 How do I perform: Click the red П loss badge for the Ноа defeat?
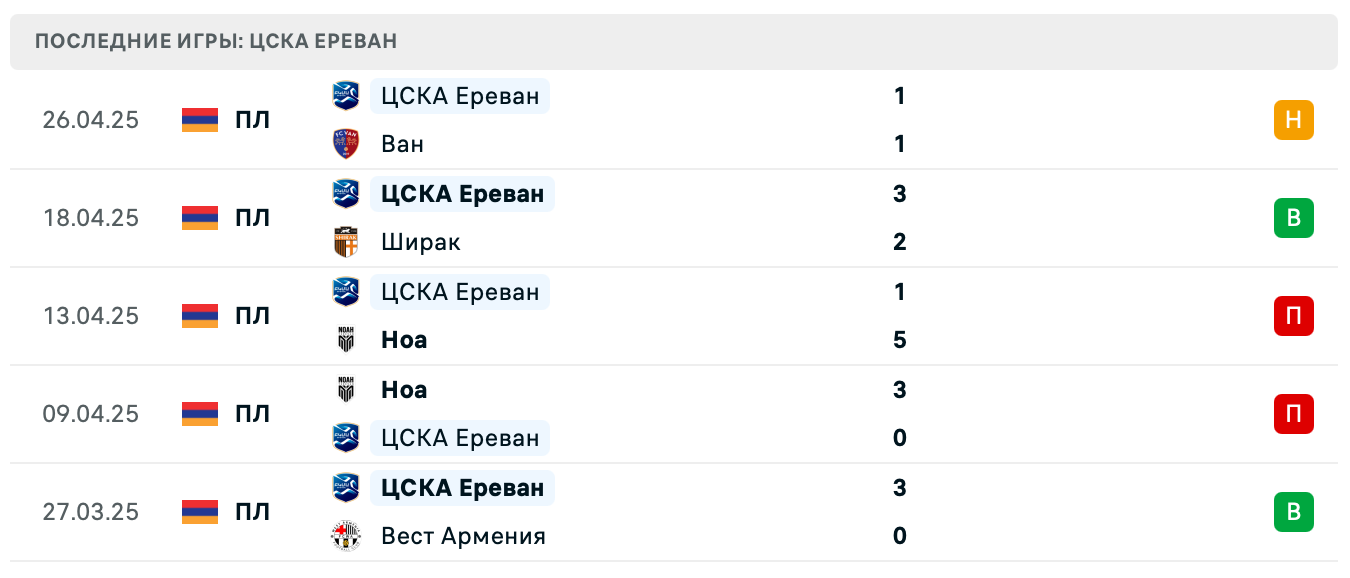coord(1295,316)
